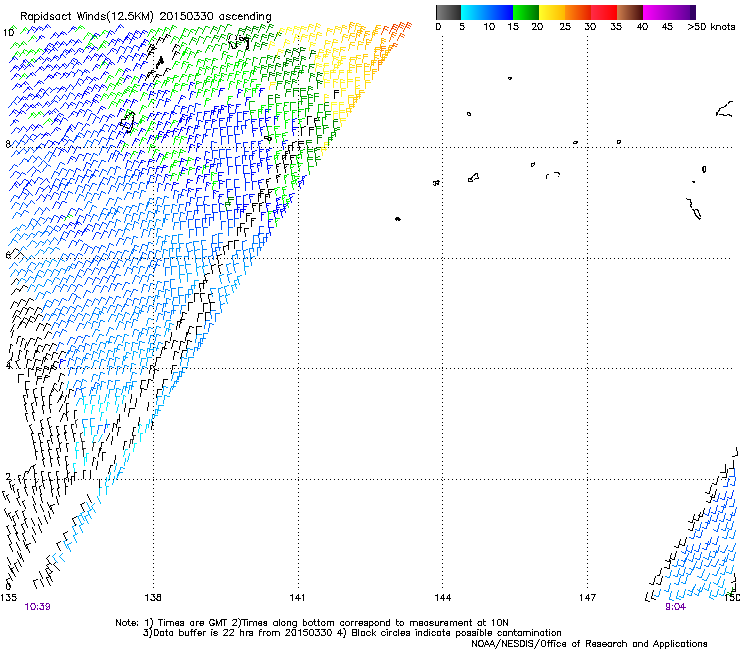740x650 pixels.
Task: Click the longitude label 141
Action: coord(297,598)
